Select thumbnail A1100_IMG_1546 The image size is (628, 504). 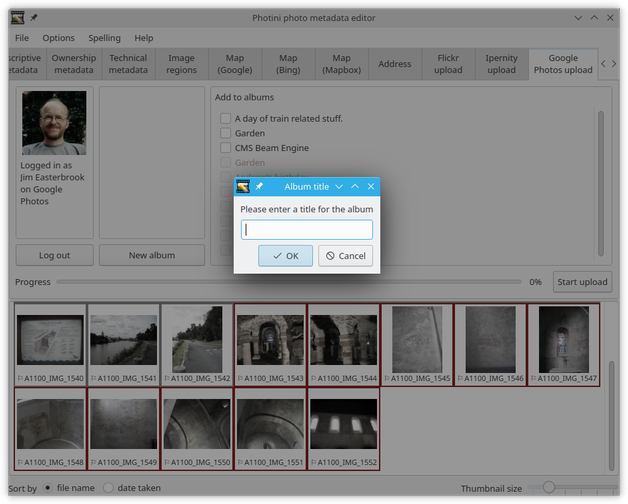pos(490,345)
